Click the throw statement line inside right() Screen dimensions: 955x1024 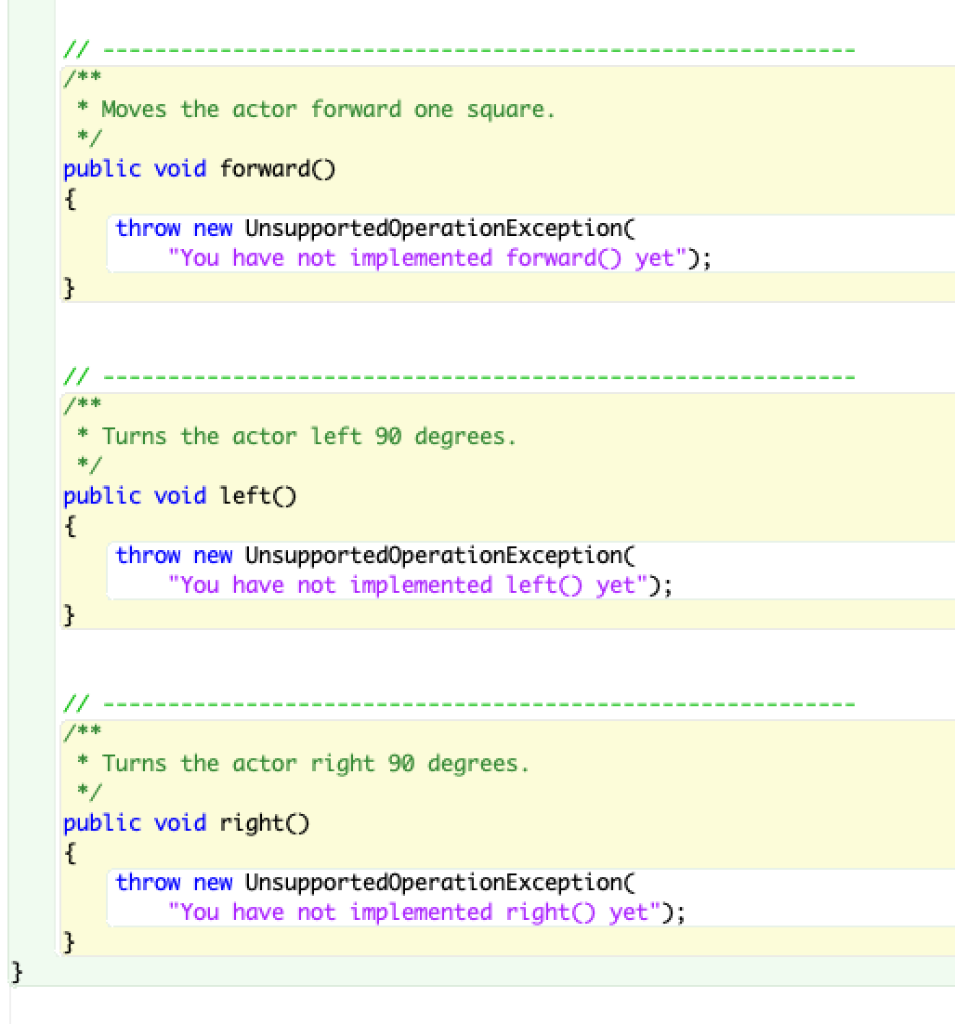click(x=375, y=883)
